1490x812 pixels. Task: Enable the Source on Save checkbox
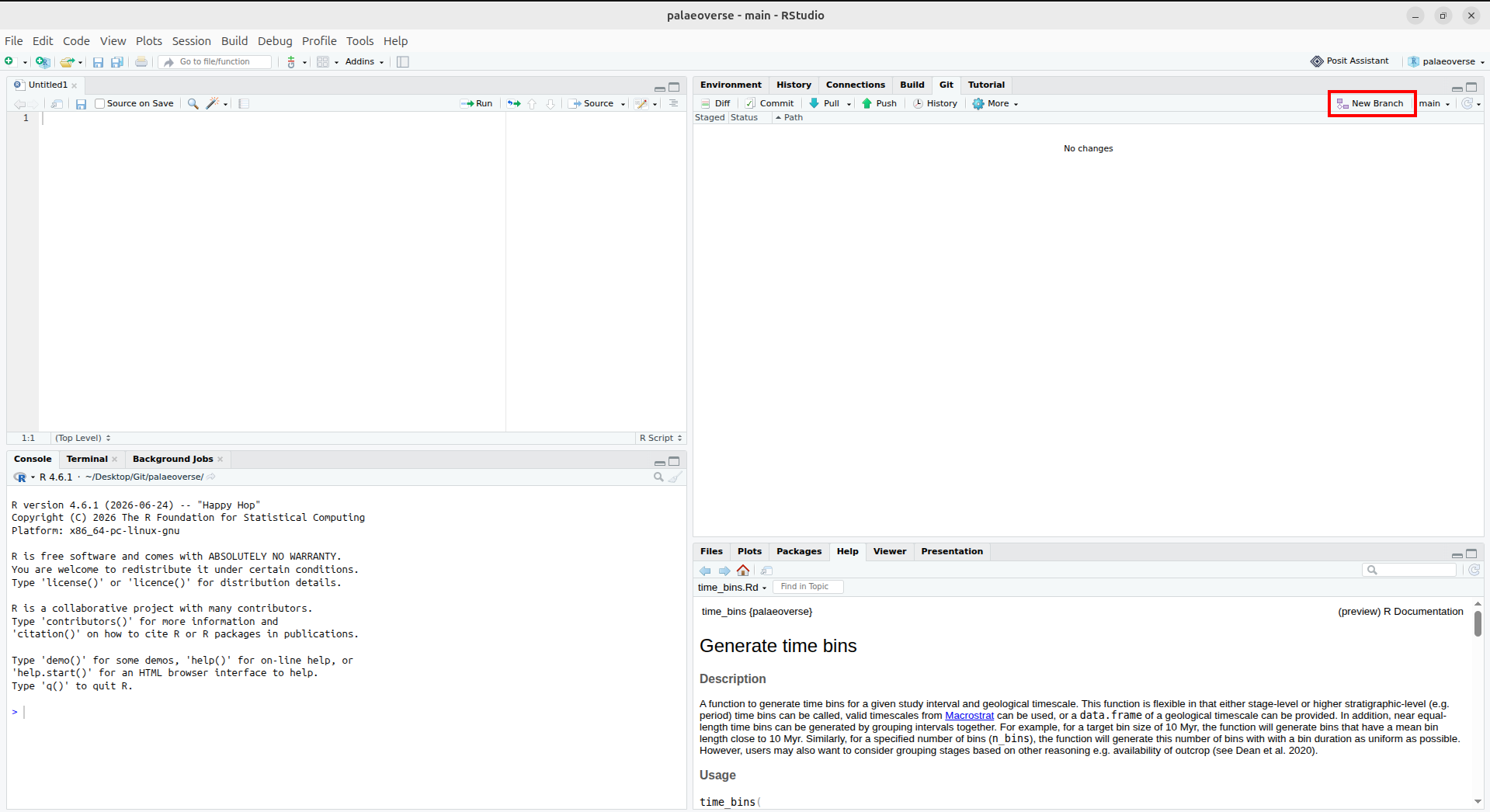coord(99,104)
